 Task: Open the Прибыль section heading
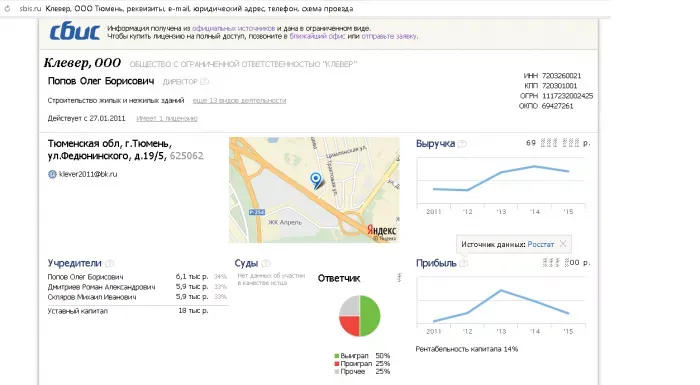pos(436,264)
